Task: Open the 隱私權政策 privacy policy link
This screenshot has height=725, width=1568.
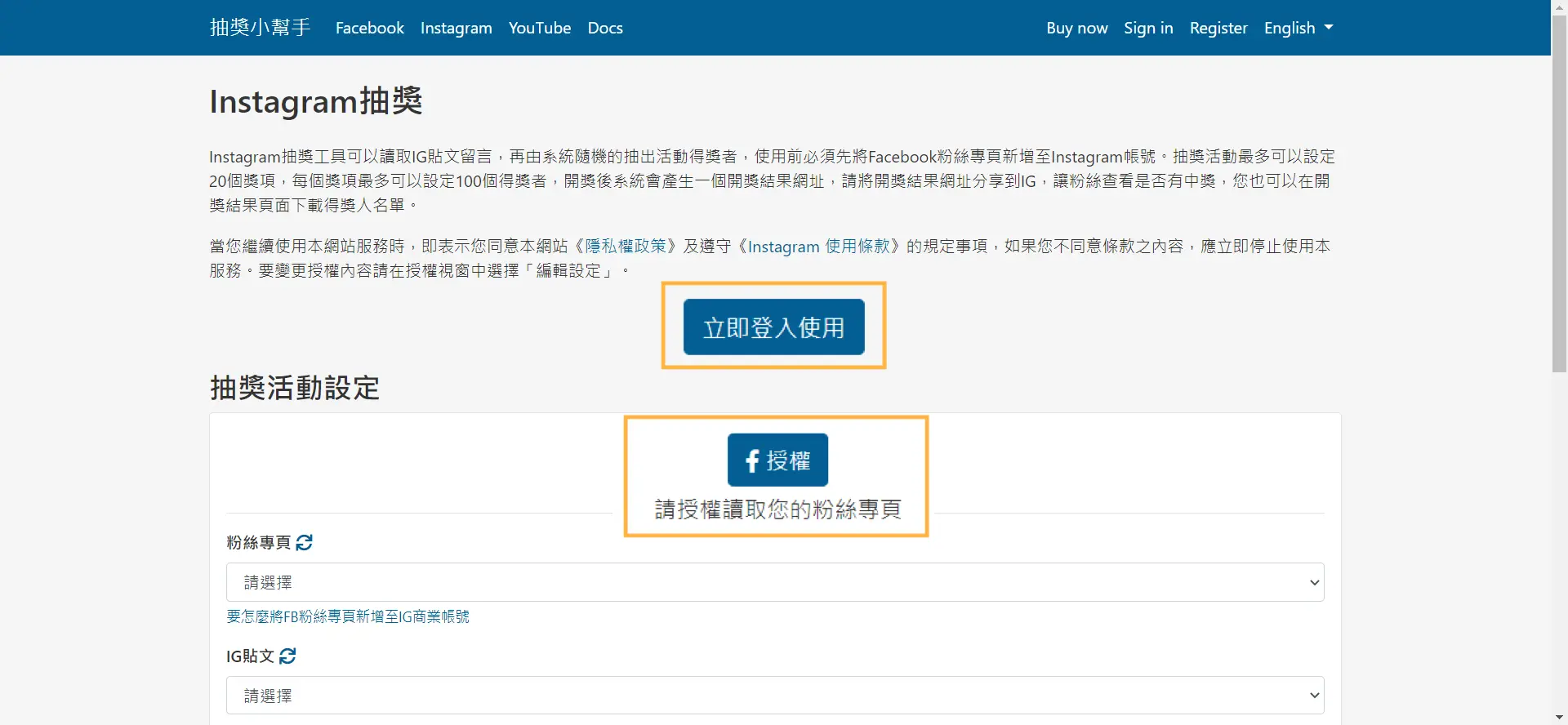Action: 626,247
